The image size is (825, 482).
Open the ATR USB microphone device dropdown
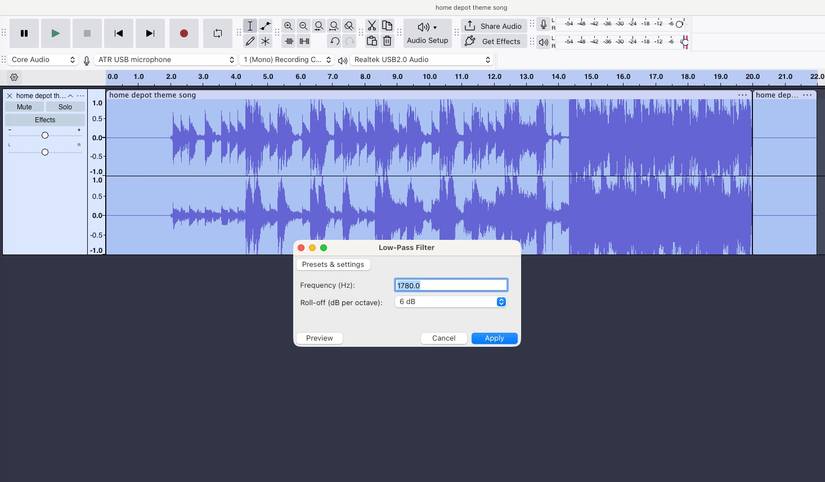tap(165, 60)
